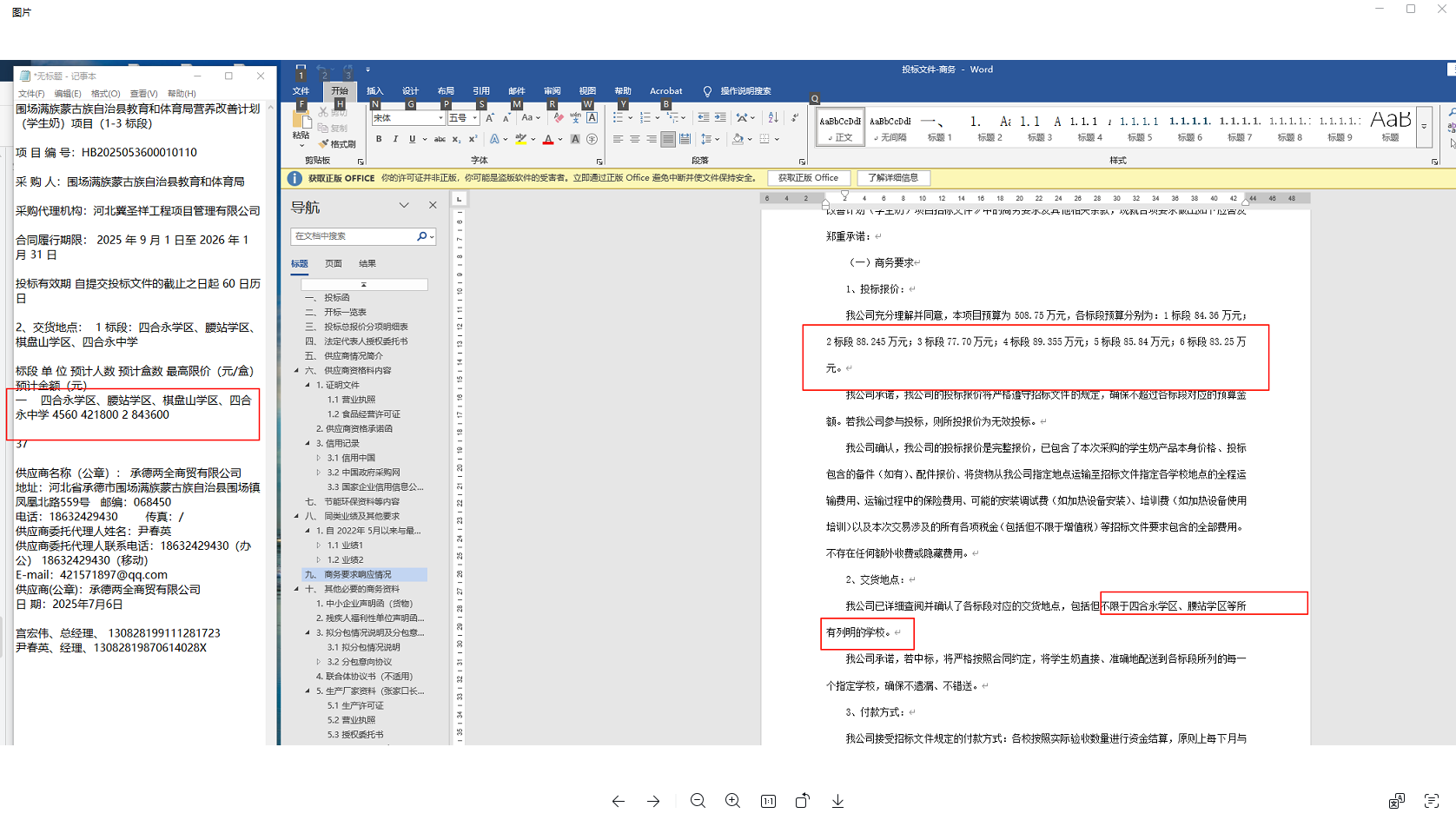This screenshot has width=1456, height=820.
Task: Click the paragraph shading paint bucket
Action: (x=738, y=139)
